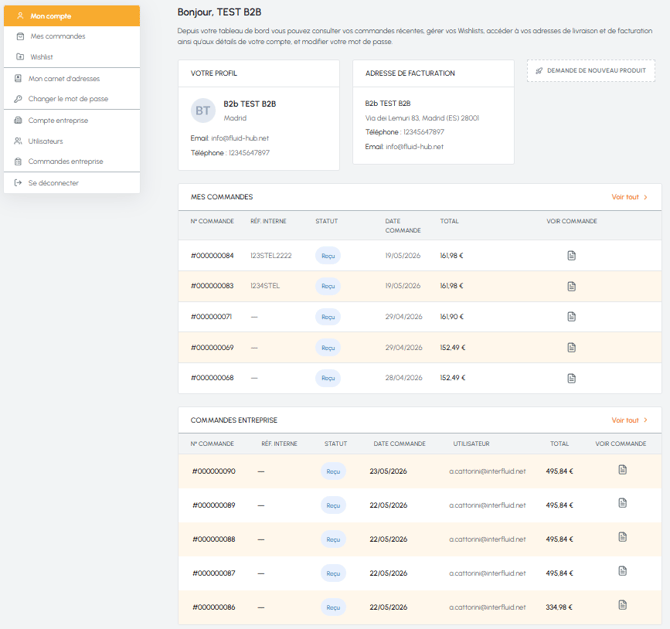Click order number #000000089
This screenshot has width=670, height=629.
(214, 505)
